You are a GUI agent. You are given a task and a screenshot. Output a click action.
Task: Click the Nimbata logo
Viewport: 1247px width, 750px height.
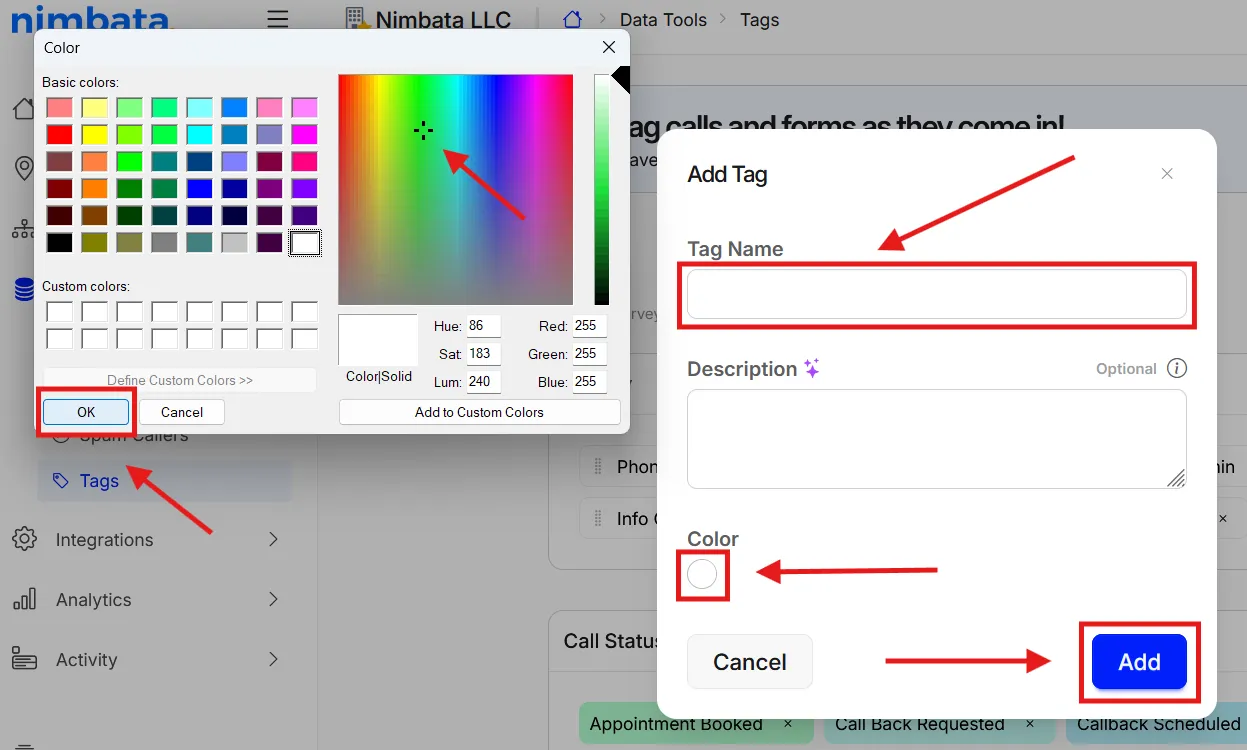(91, 17)
